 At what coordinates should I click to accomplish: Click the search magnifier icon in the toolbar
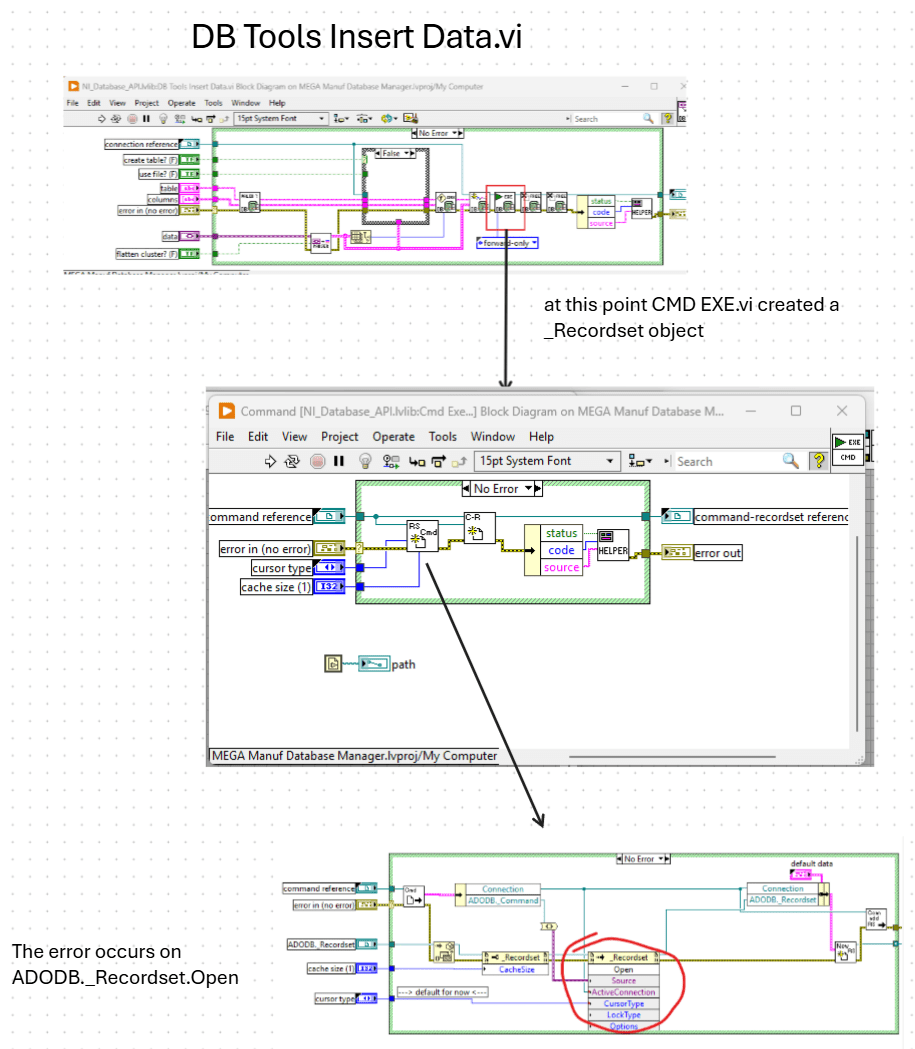click(x=790, y=460)
